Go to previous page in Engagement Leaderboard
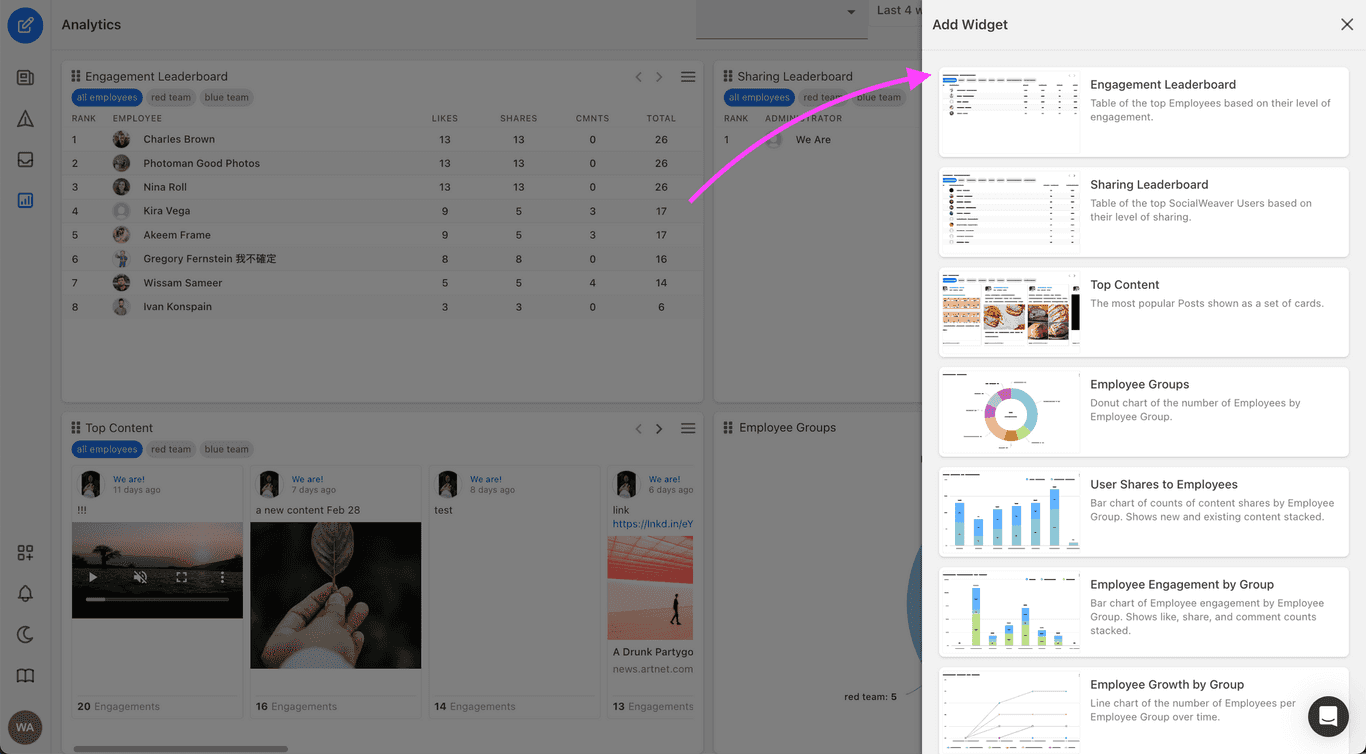Image resolution: width=1366 pixels, height=754 pixels. [x=639, y=77]
